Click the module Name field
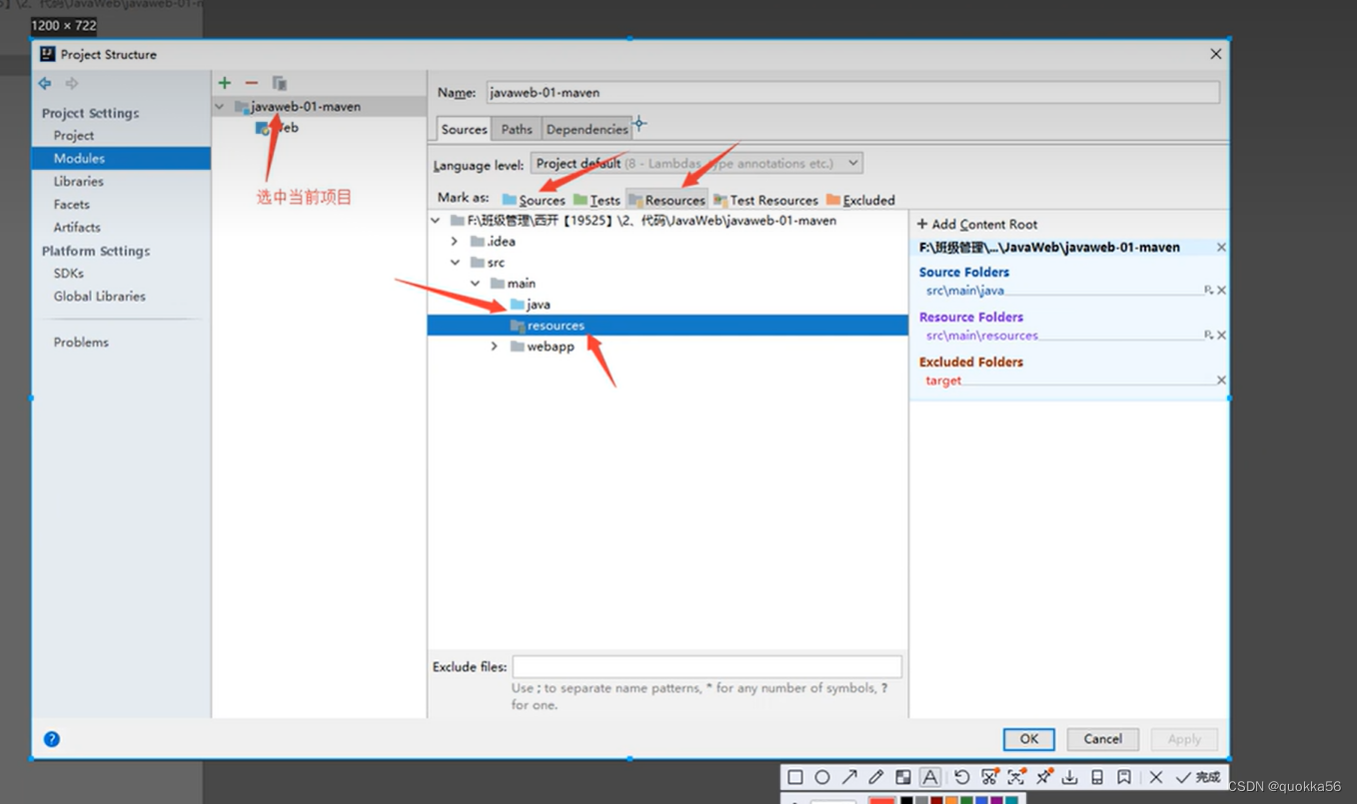Screen dimensions: 1357x804 853,92
